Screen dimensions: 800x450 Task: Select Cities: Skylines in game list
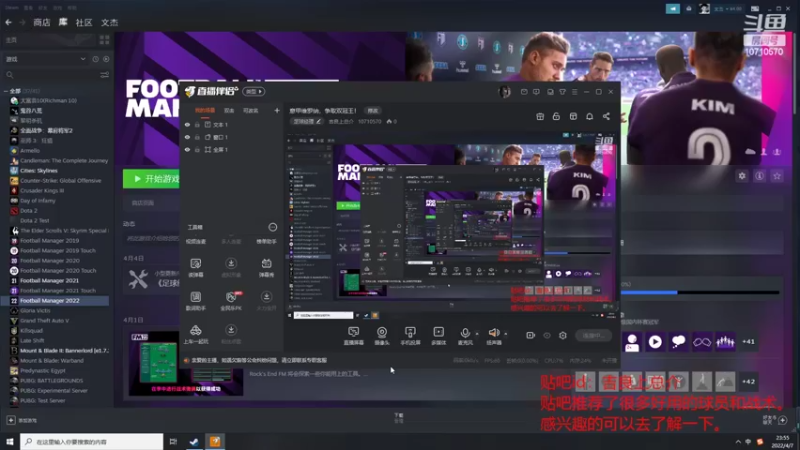click(38, 170)
